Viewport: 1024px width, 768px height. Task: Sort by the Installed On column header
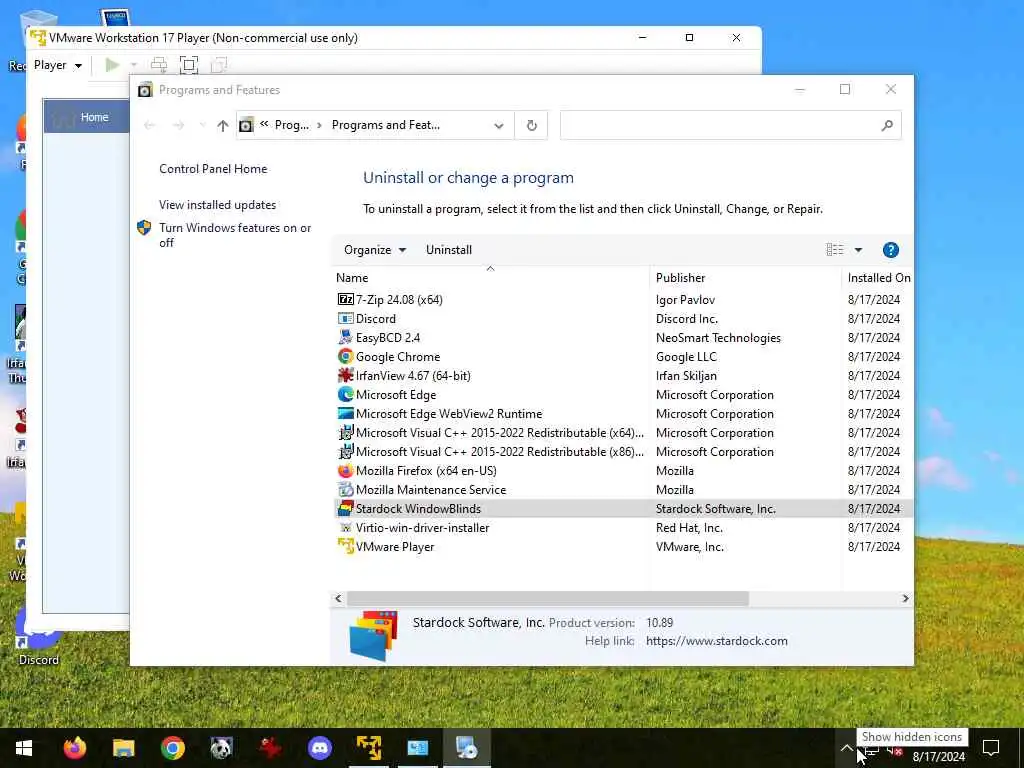tap(878, 278)
